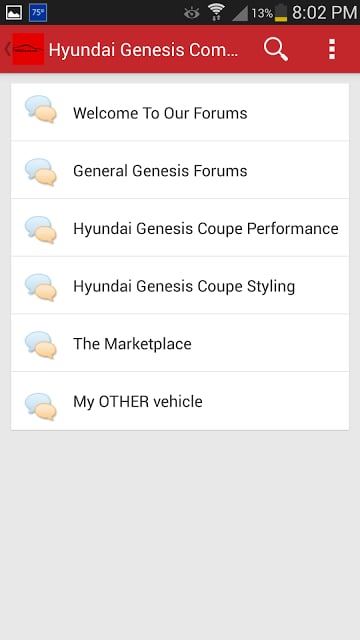Tap chat bubble icon beside Coupe Performance
Screen dimensions: 360x640
click(40, 229)
